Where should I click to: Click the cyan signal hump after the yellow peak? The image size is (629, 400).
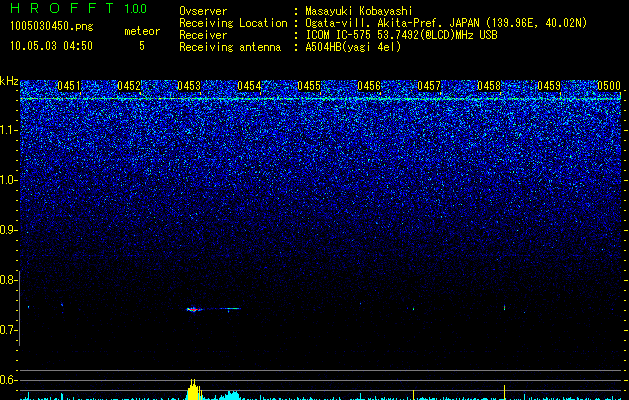pyautogui.click(x=230, y=396)
